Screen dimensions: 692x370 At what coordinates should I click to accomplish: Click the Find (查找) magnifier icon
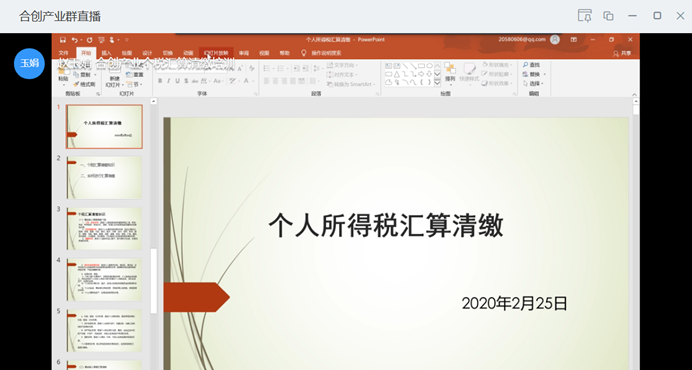tap(525, 65)
